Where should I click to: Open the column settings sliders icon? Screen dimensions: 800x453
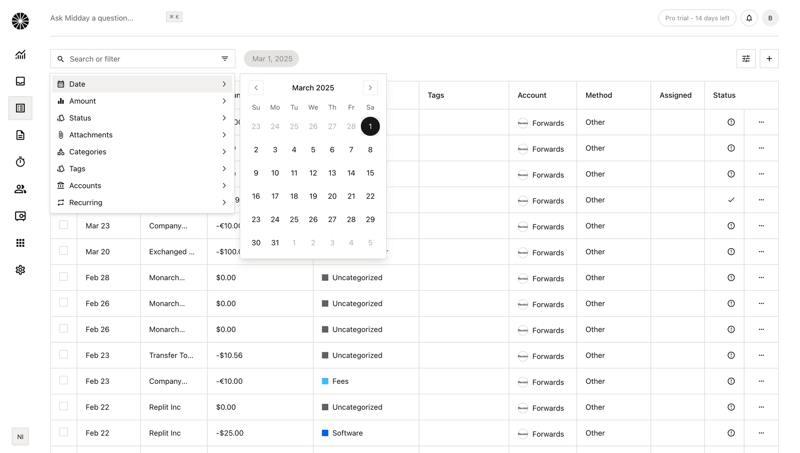[746, 59]
